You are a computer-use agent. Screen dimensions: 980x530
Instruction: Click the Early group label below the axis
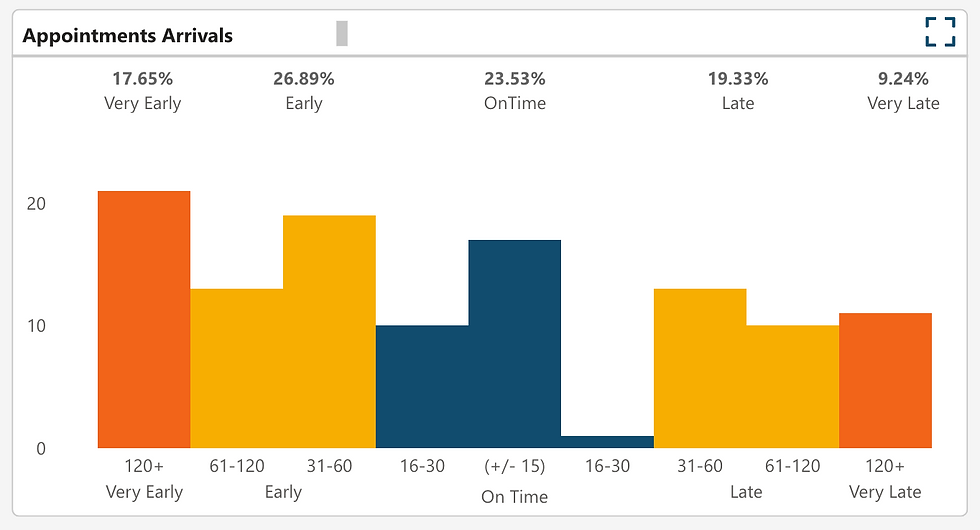click(x=283, y=492)
